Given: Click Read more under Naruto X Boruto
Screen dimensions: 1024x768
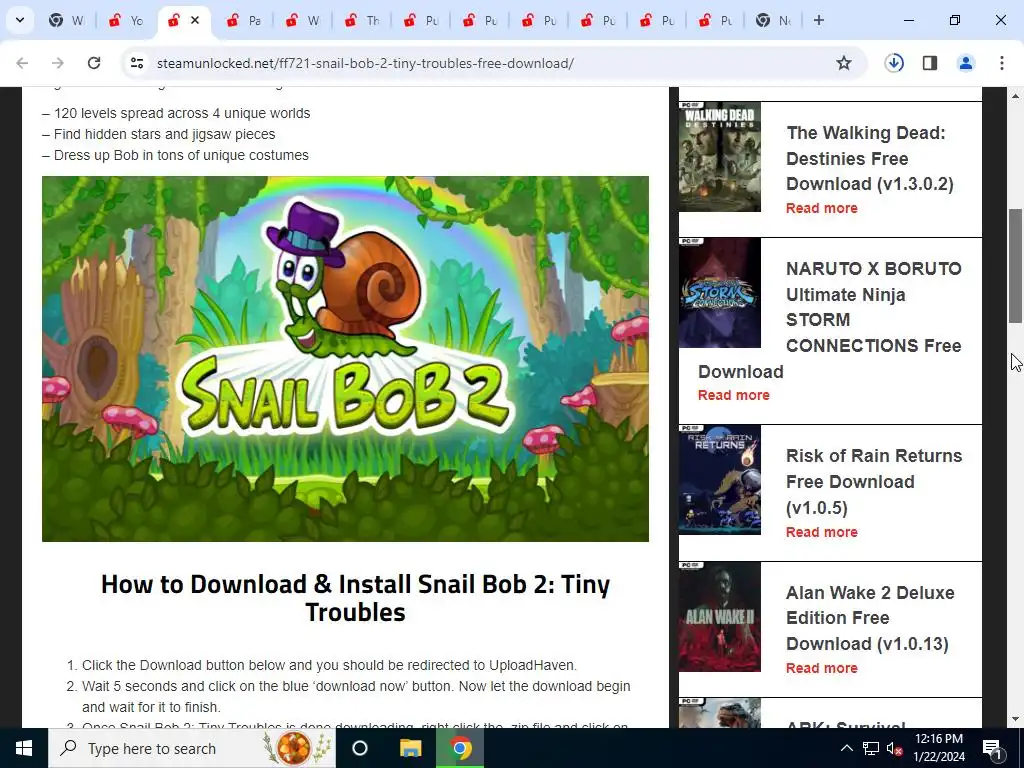Looking at the screenshot, I should (x=733, y=395).
